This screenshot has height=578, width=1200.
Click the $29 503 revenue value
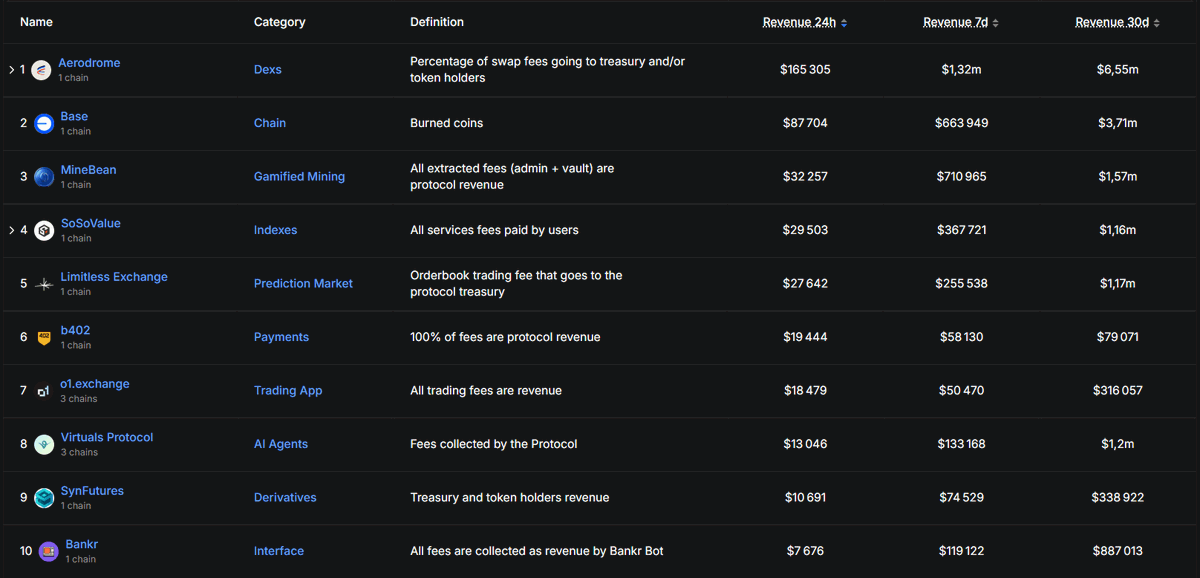pyautogui.click(x=805, y=230)
